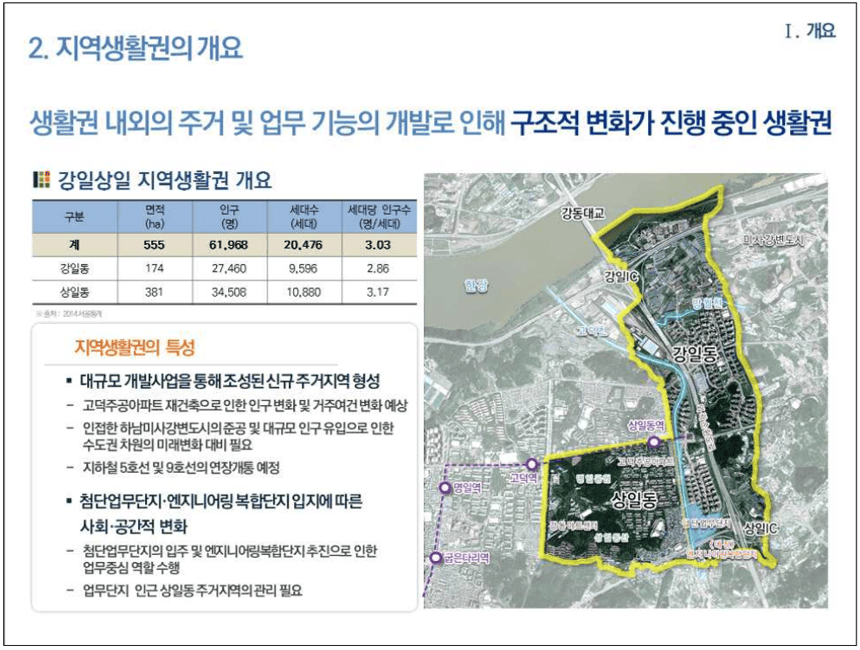Click the '강일동' row label in the table

tap(75, 269)
